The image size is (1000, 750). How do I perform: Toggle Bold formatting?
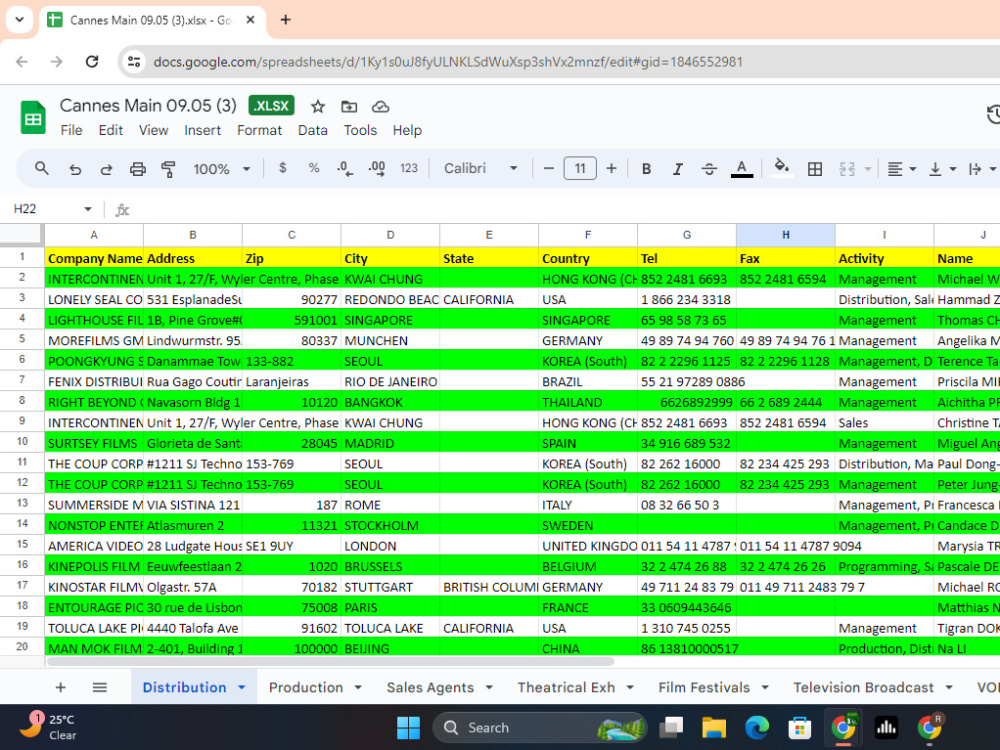(x=646, y=168)
